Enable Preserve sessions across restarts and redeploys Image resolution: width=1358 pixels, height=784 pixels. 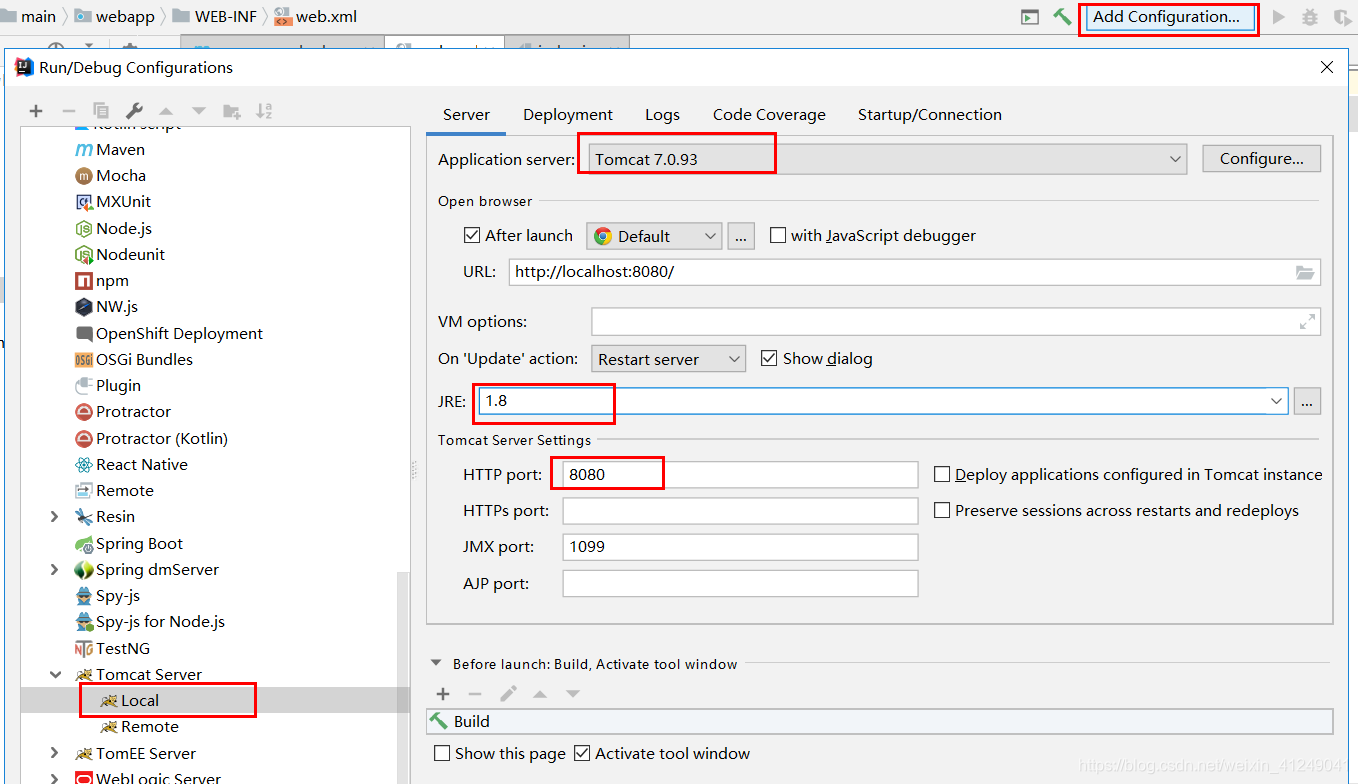pos(942,510)
